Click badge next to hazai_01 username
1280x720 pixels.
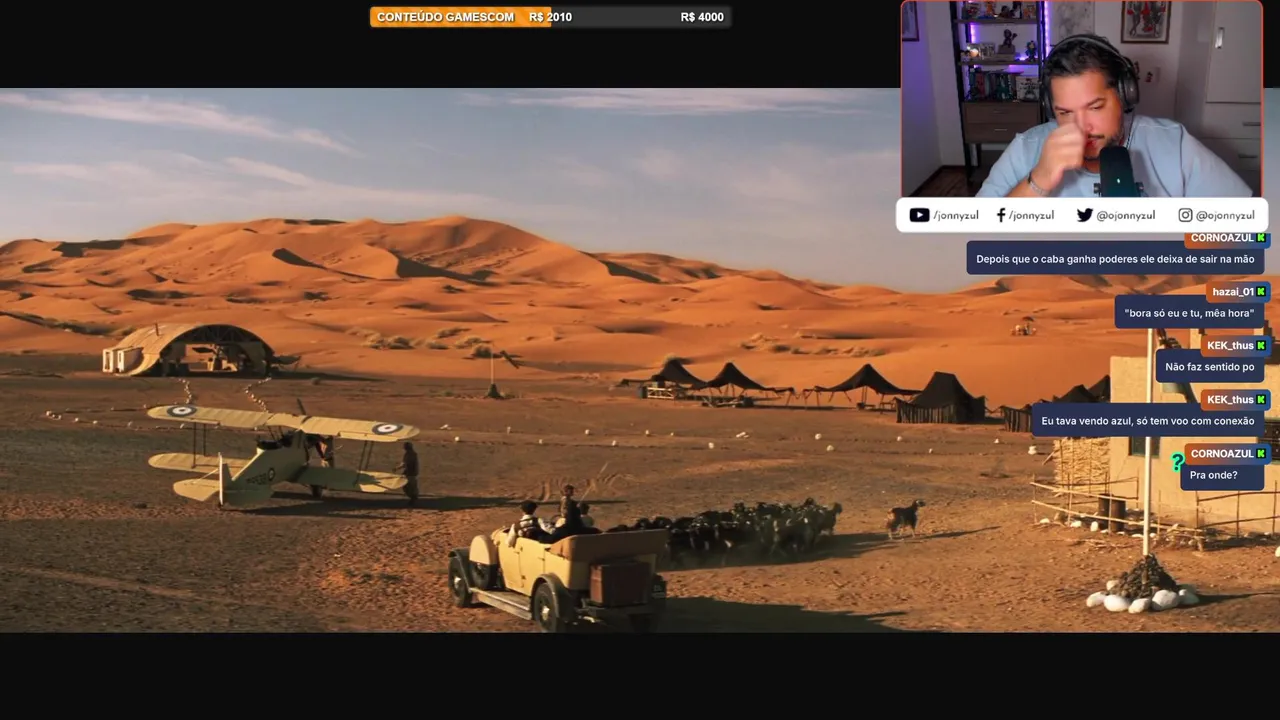(1261, 292)
